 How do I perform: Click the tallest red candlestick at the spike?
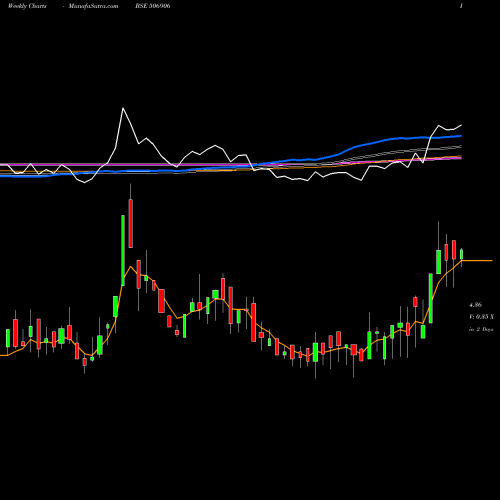131,223
